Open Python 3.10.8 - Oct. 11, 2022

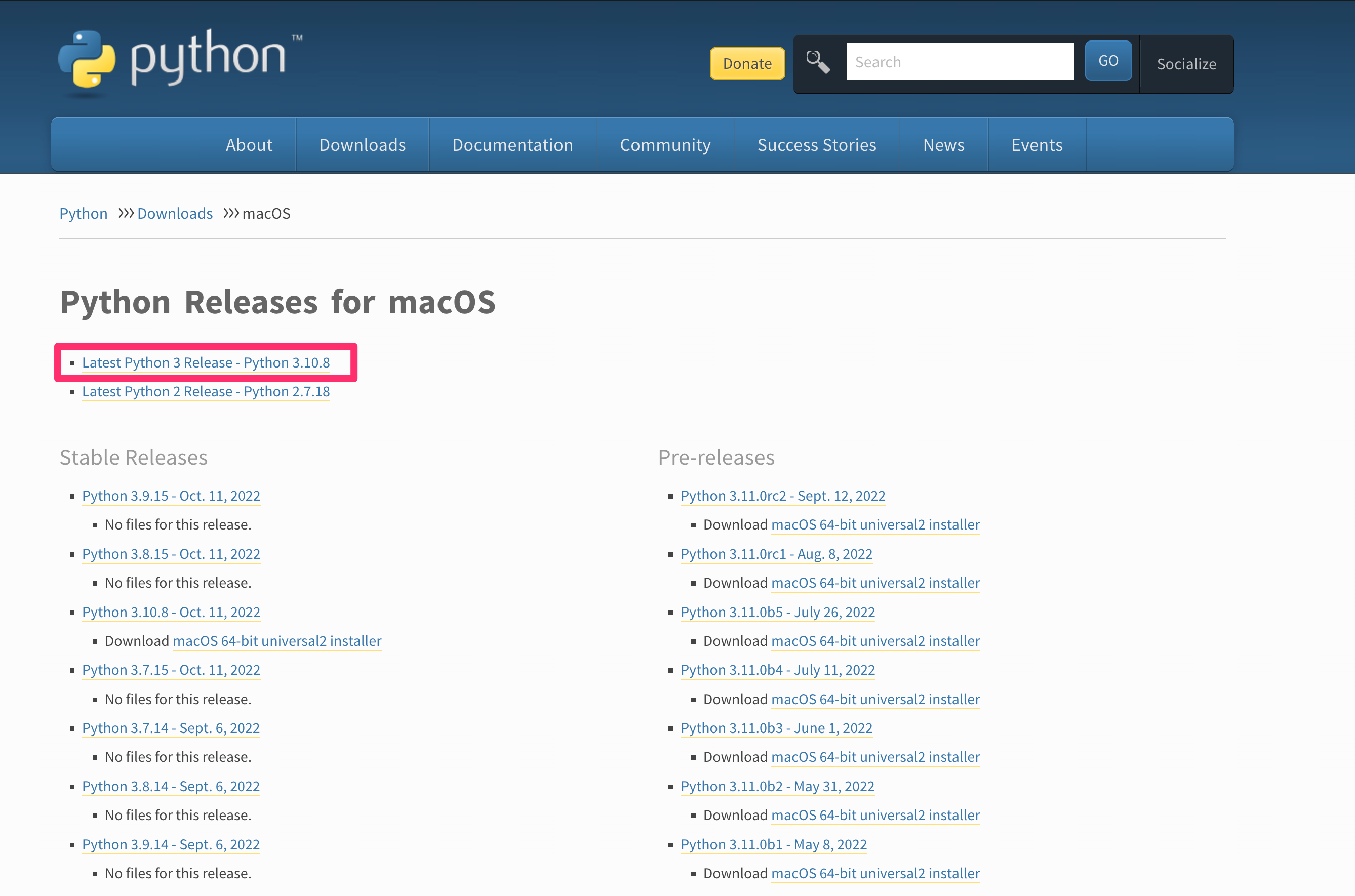coord(171,612)
